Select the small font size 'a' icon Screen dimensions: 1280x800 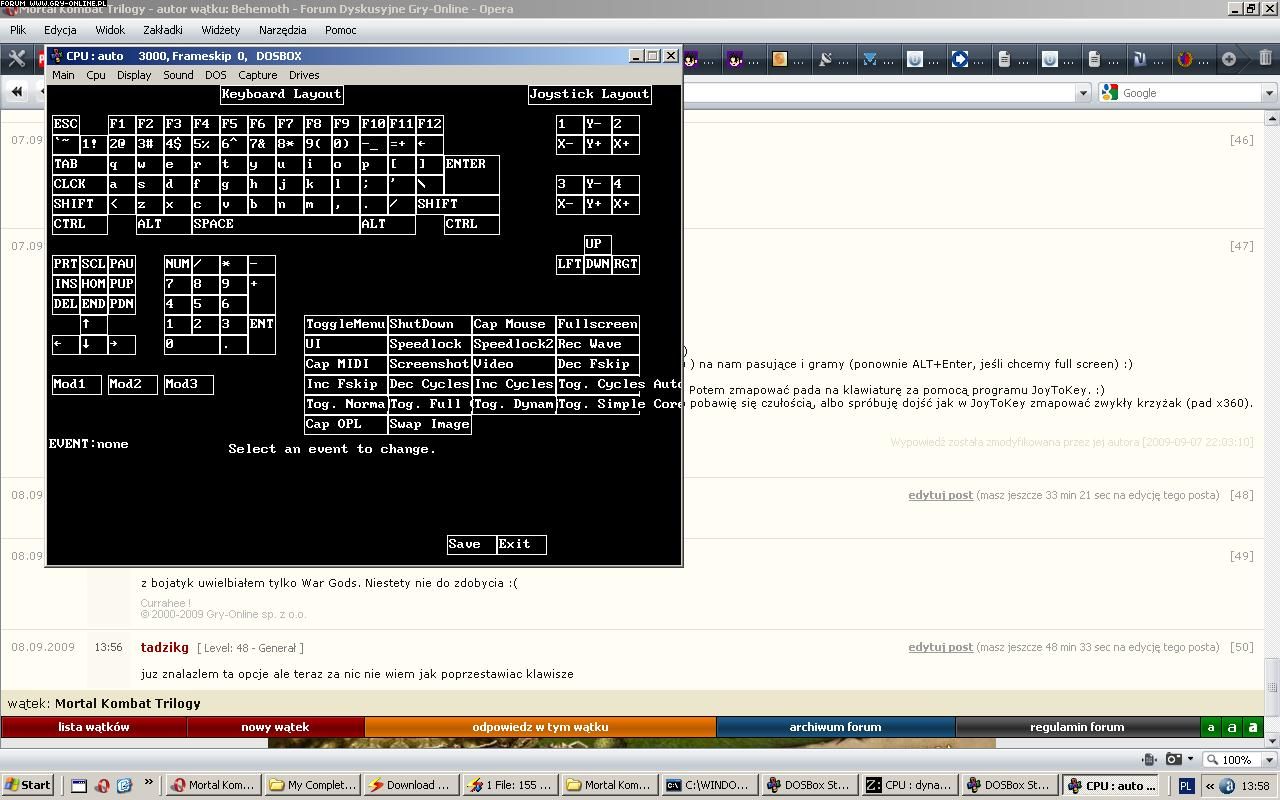(1211, 727)
